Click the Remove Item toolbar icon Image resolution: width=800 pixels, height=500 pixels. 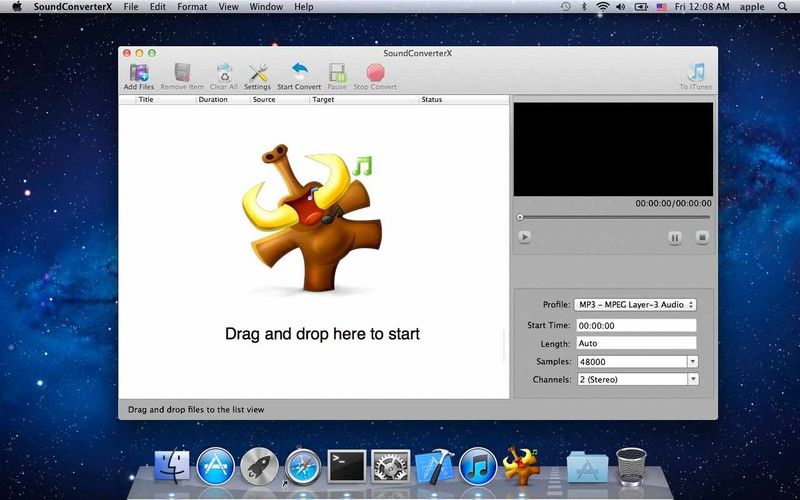pos(182,73)
